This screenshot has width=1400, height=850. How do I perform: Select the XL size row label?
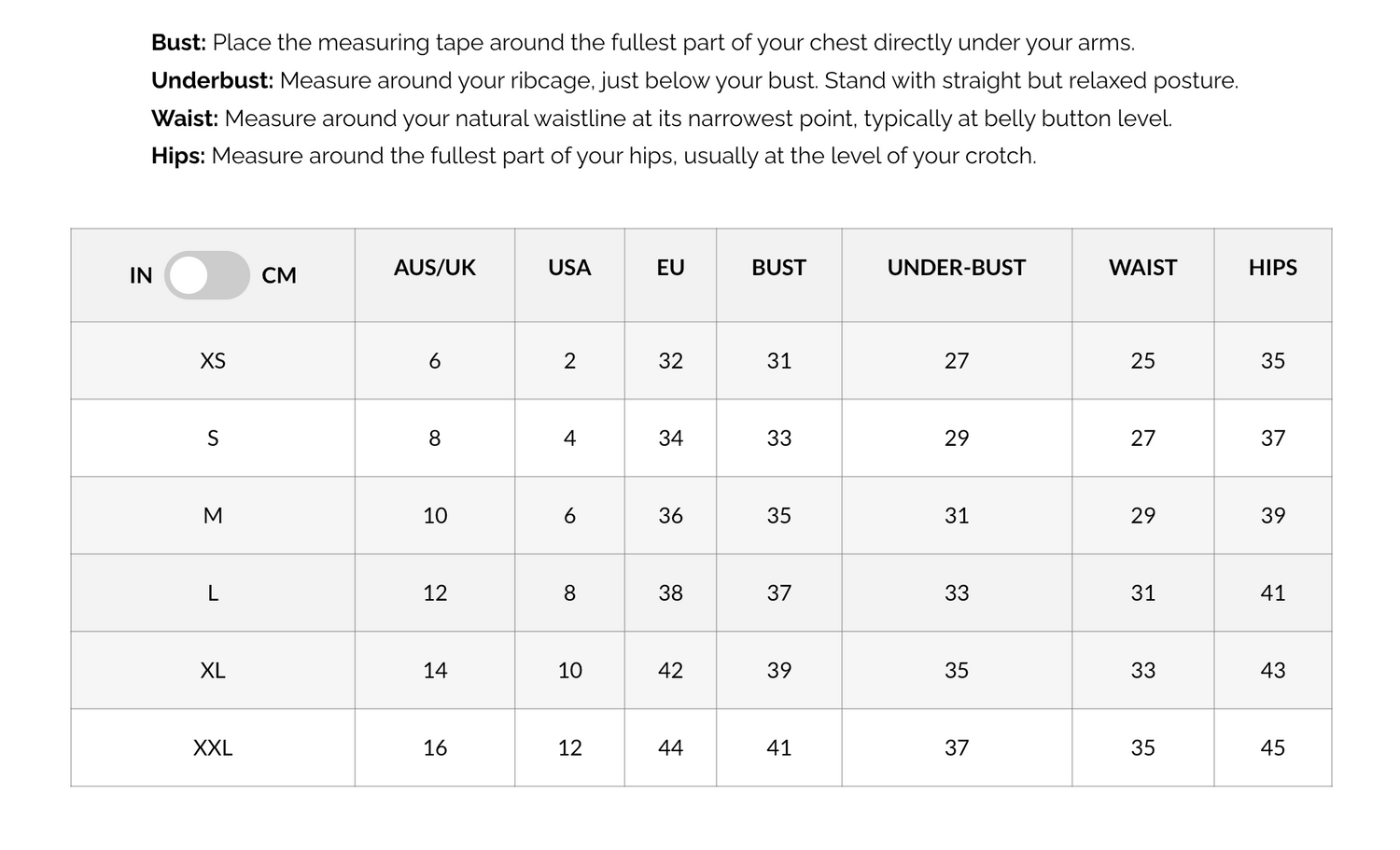213,671
